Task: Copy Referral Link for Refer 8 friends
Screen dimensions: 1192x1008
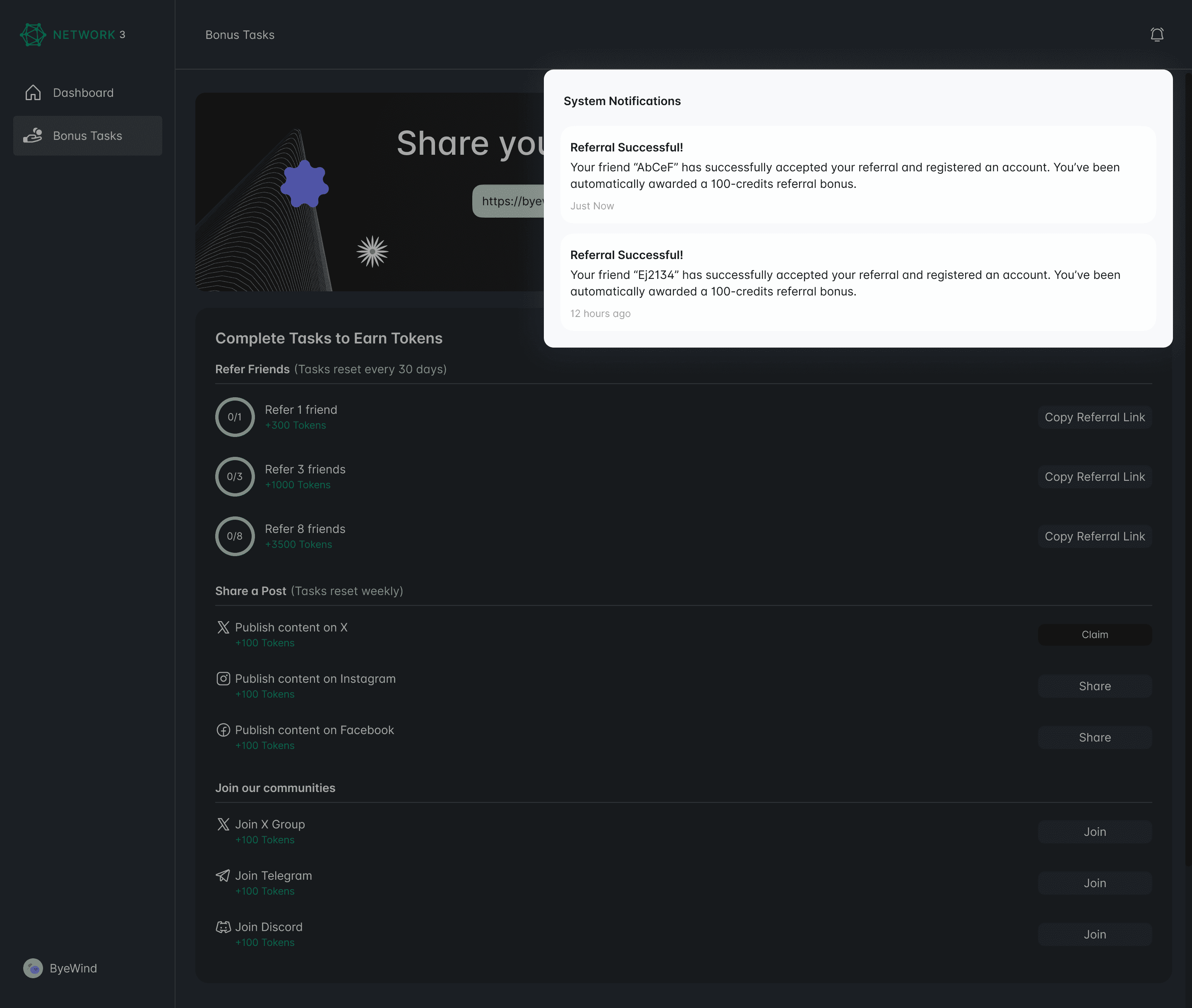Action: pyautogui.click(x=1094, y=537)
